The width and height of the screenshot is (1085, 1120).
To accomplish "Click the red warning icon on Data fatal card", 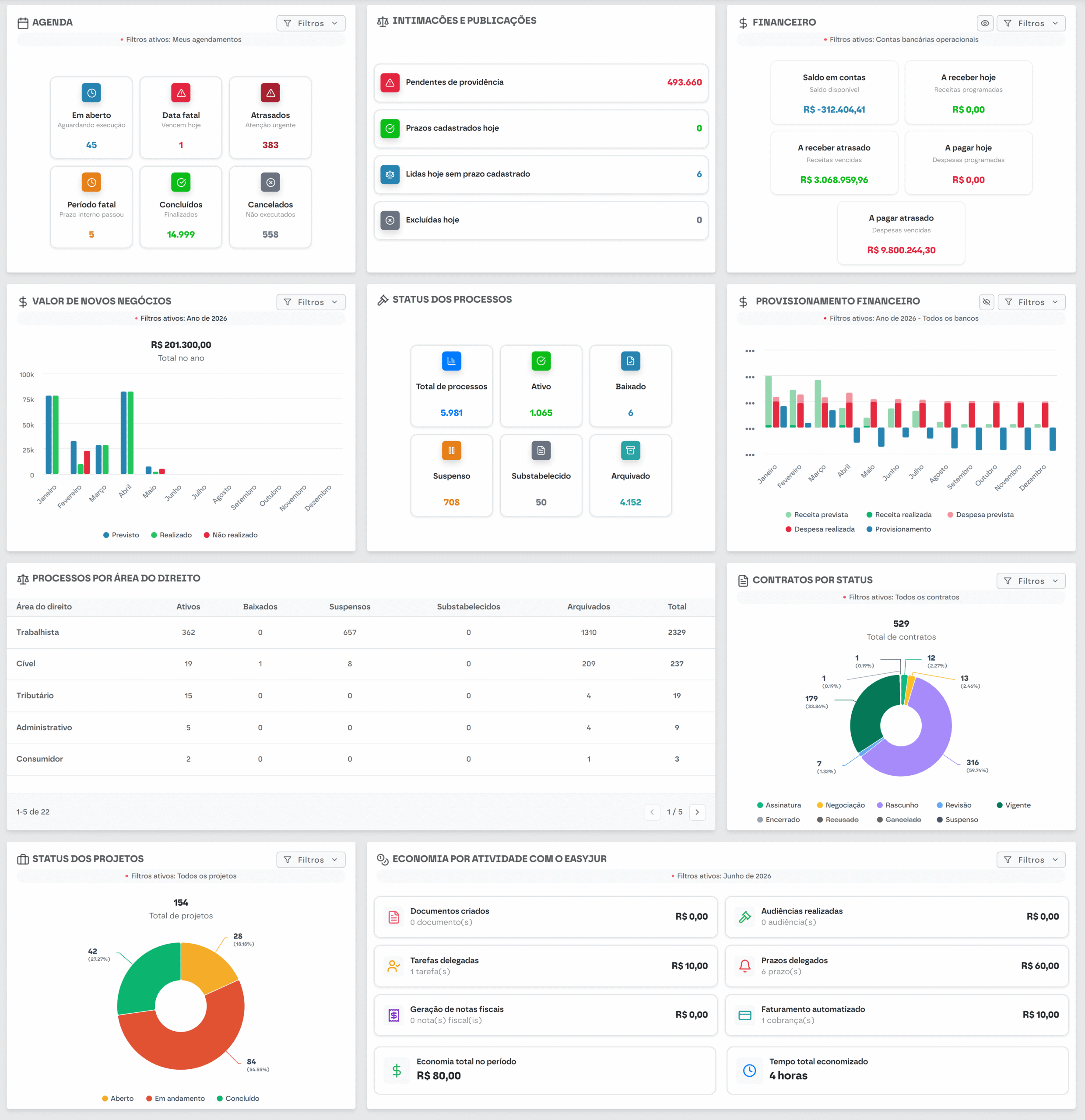I will (181, 93).
